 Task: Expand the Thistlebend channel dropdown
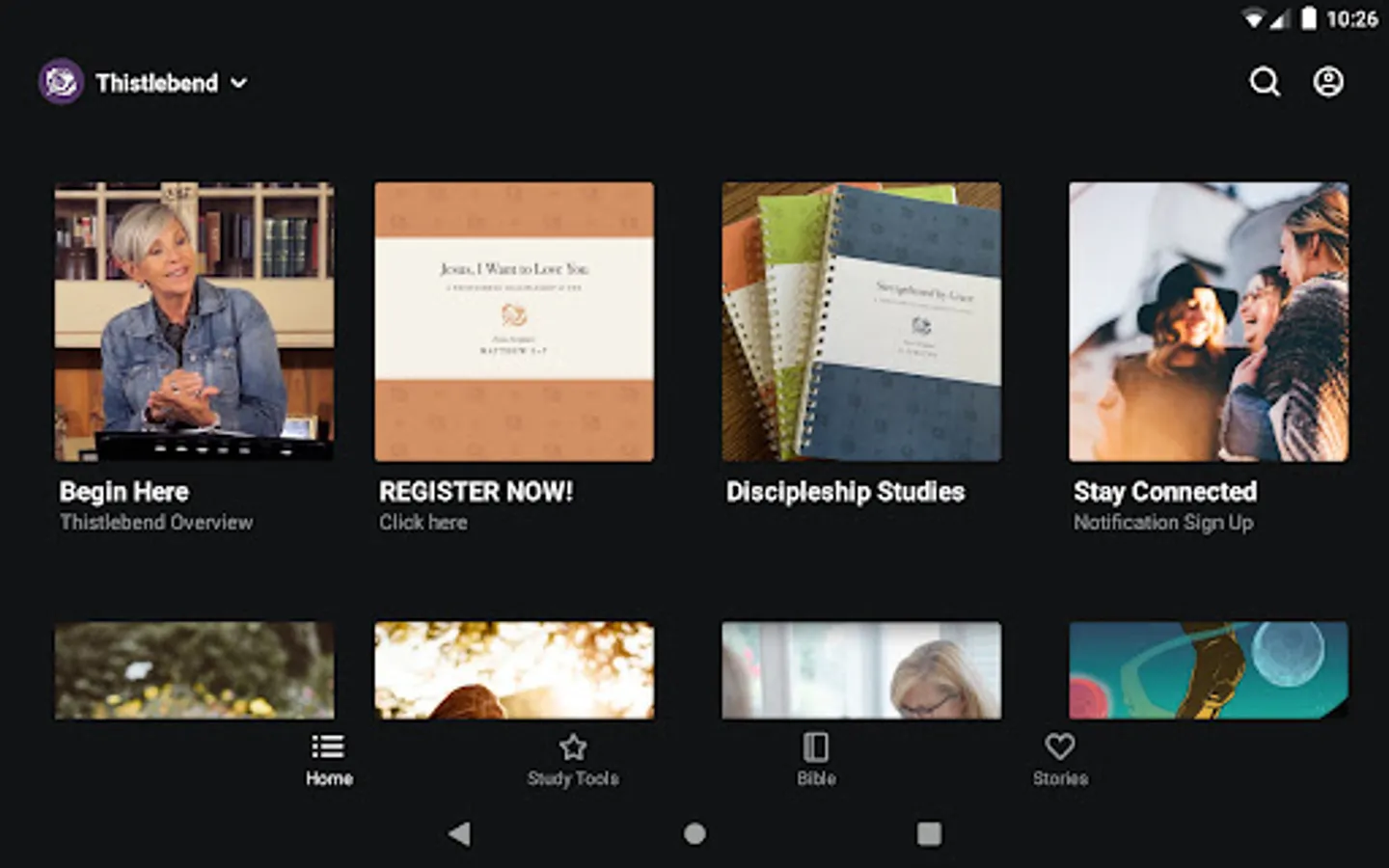(240, 84)
